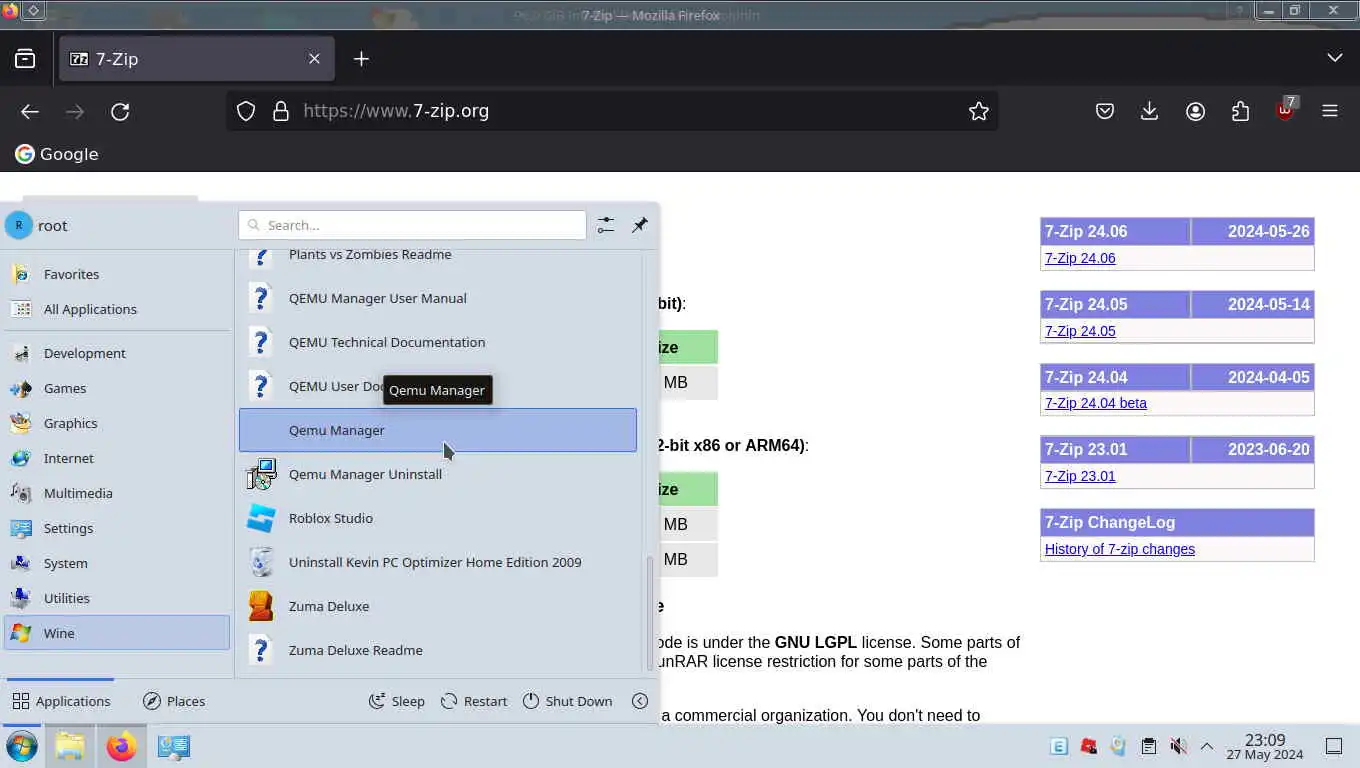
Task: Click the launcher list scrollbar
Action: click(x=650, y=612)
